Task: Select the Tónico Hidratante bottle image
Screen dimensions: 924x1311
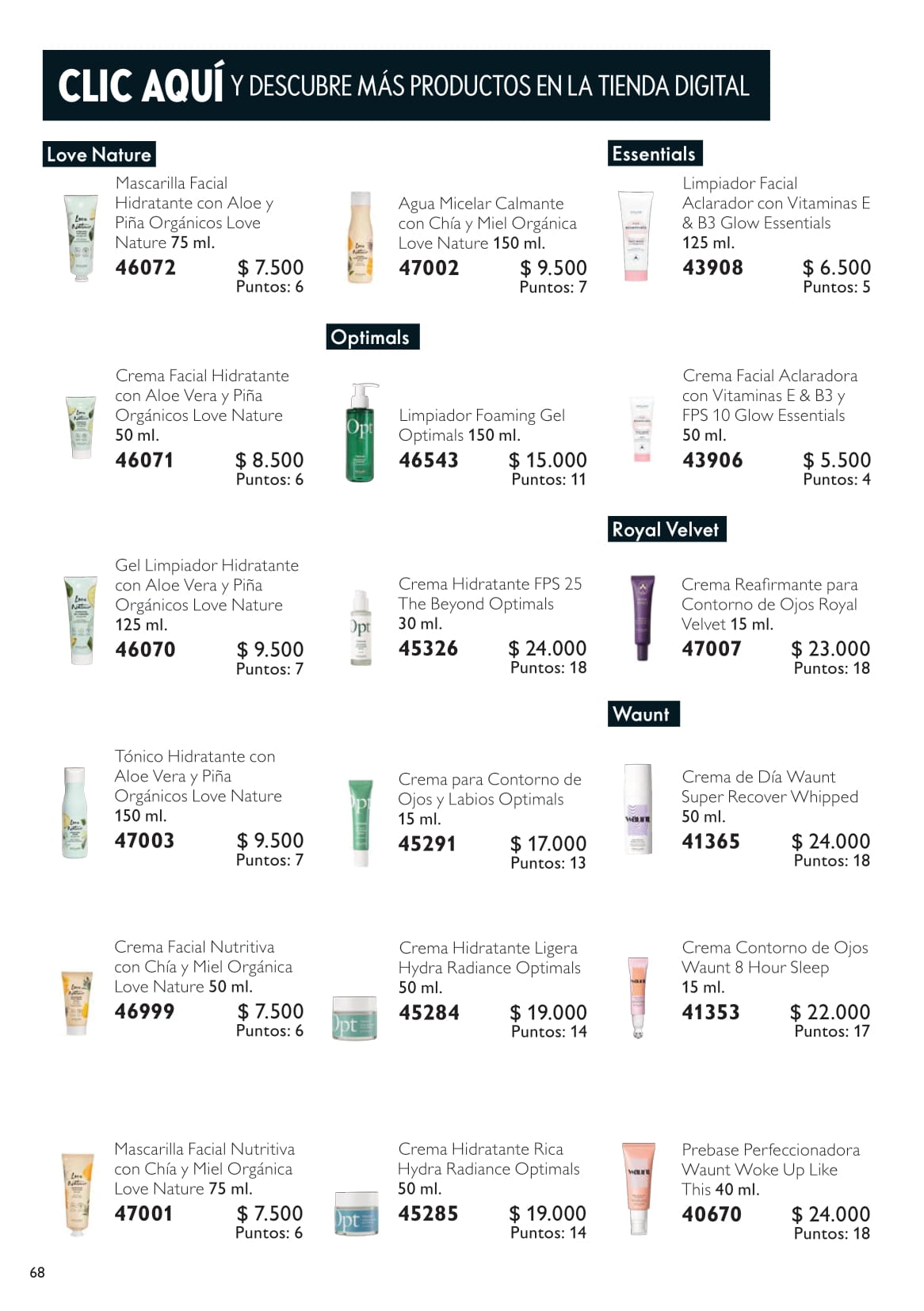Action: point(74,812)
